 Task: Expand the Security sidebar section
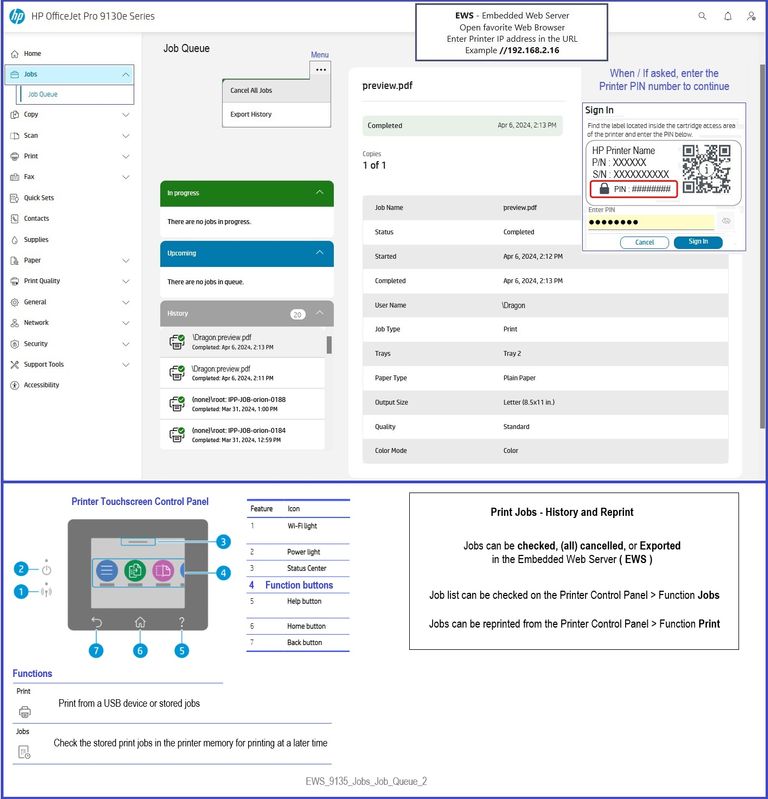pos(125,344)
